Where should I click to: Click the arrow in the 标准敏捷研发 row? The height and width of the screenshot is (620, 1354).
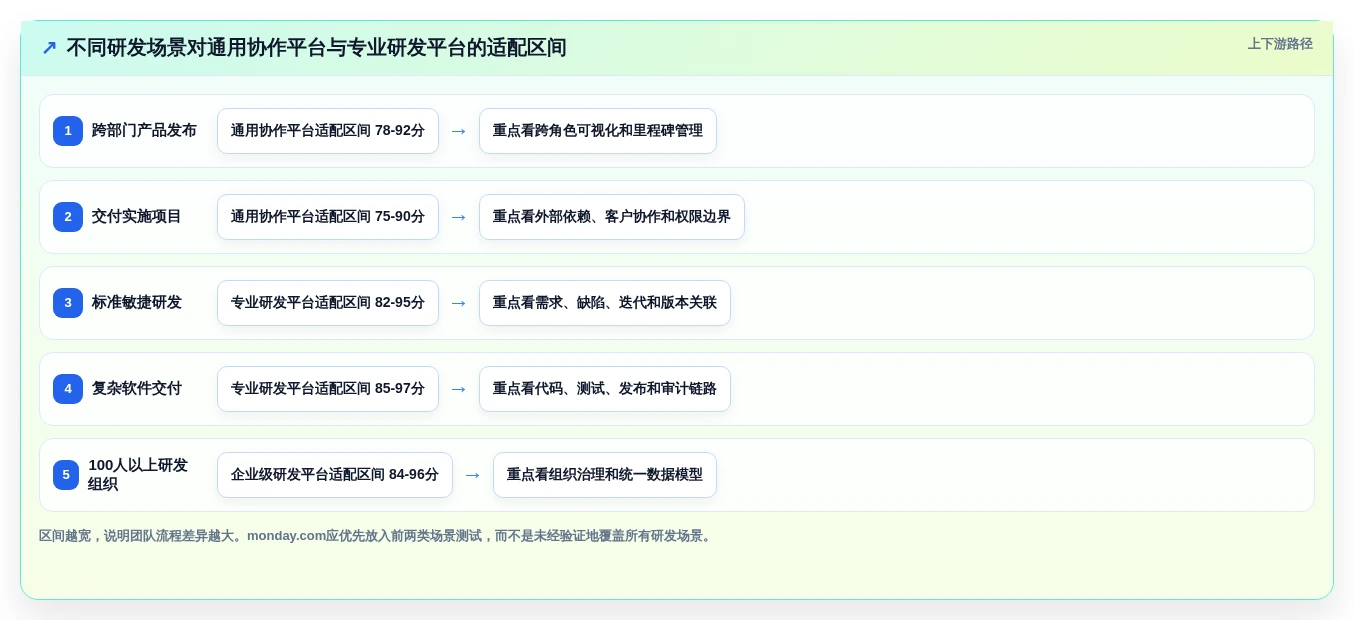[459, 303]
